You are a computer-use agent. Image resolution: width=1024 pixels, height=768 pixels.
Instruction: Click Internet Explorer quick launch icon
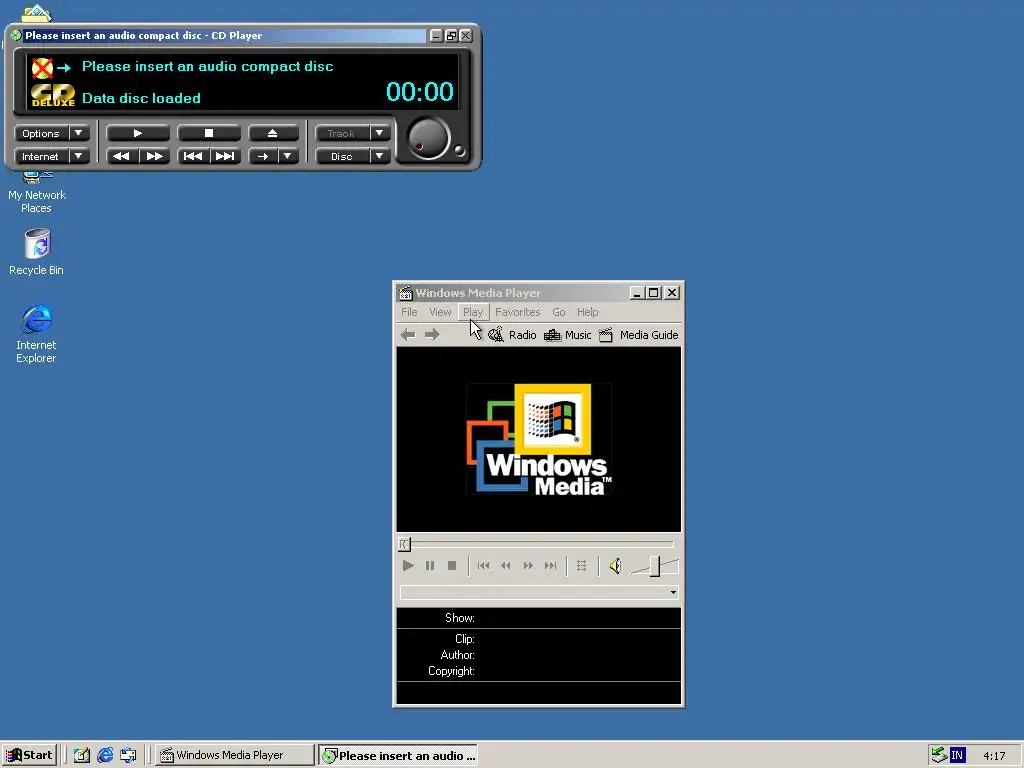pos(105,756)
